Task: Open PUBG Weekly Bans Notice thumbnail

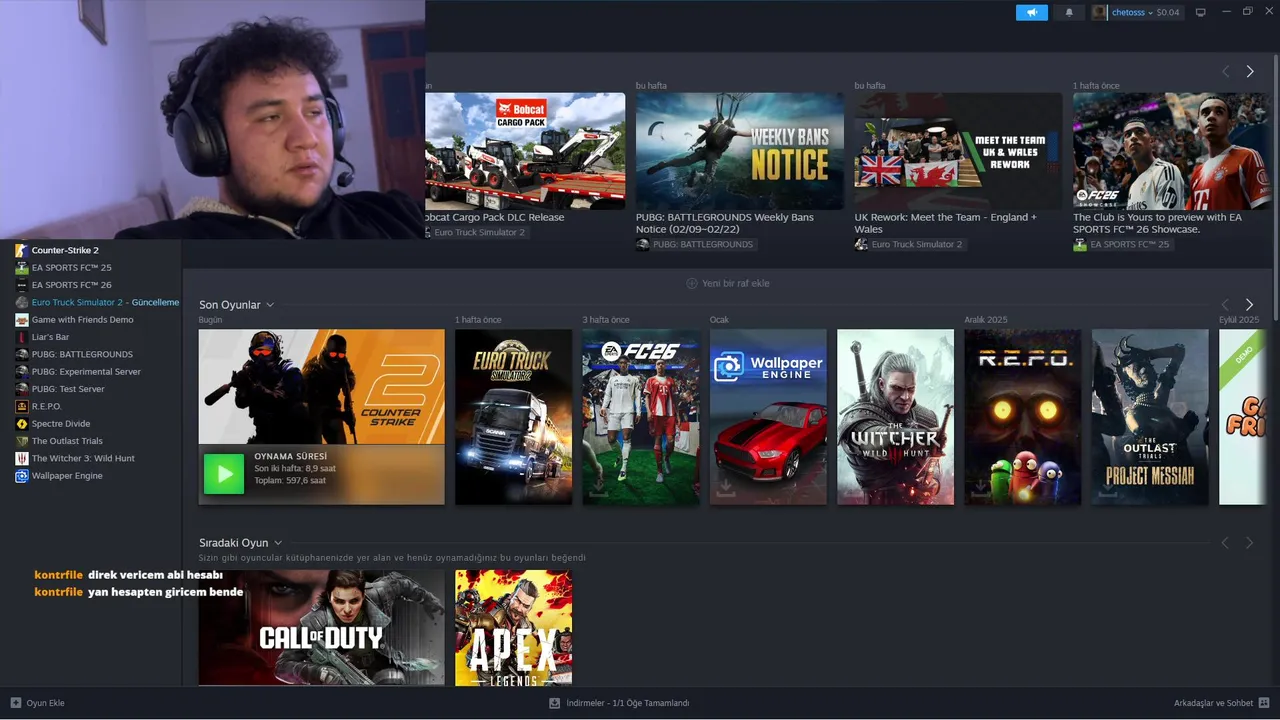Action: (x=739, y=151)
